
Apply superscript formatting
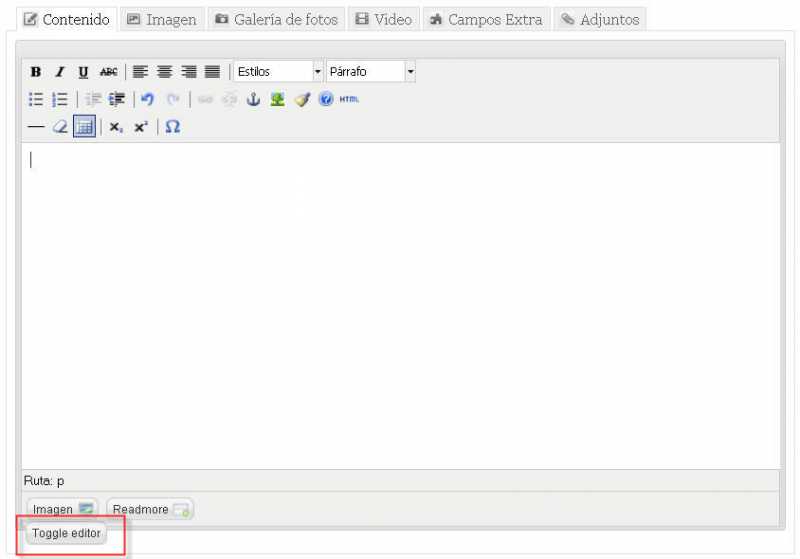pos(141,127)
